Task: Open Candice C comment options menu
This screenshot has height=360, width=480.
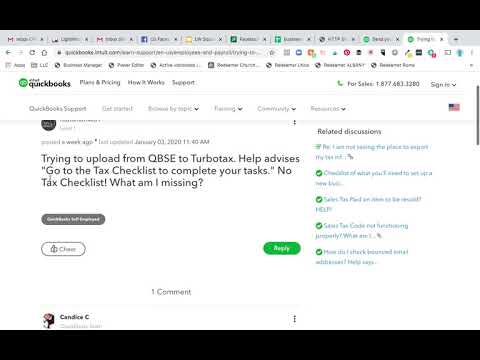Action: pyautogui.click(x=294, y=319)
